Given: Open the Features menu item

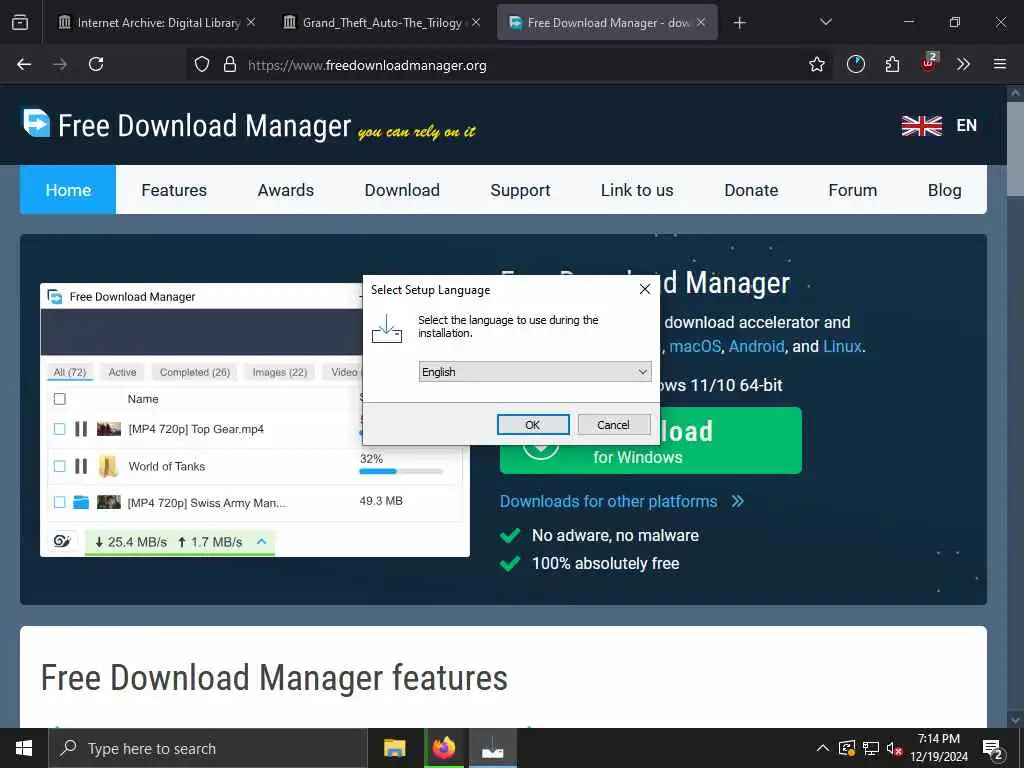Looking at the screenshot, I should click(x=174, y=190).
